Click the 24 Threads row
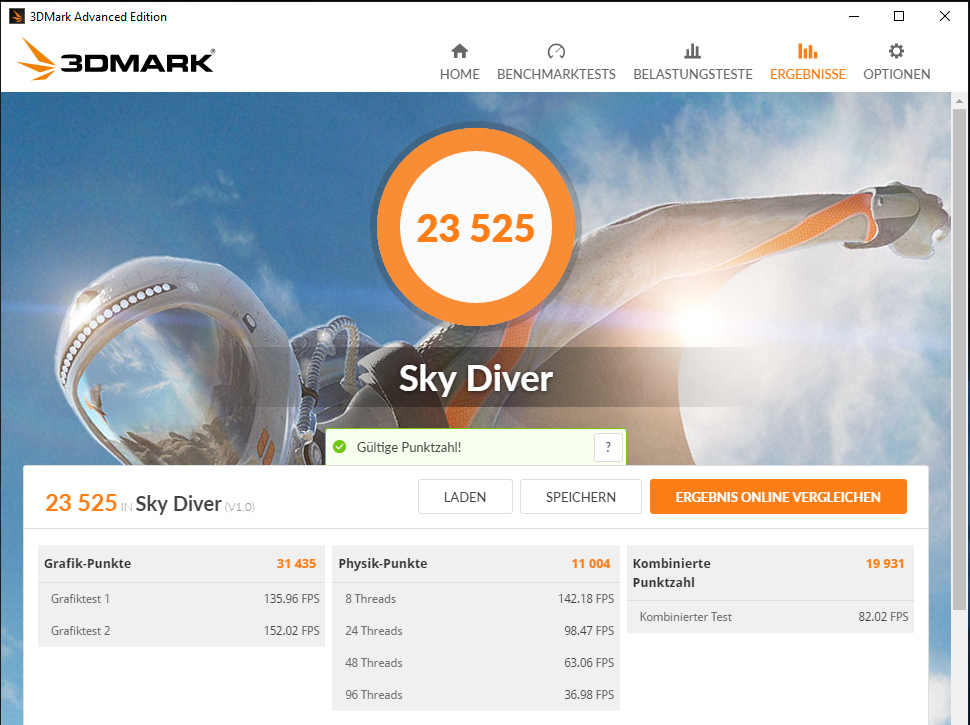The width and height of the screenshot is (970, 725). [x=476, y=631]
